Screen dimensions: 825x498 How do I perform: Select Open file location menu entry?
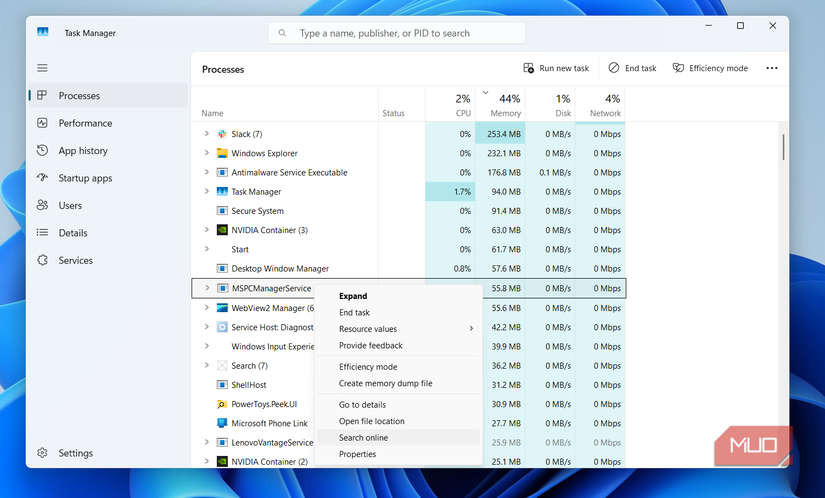(398, 421)
